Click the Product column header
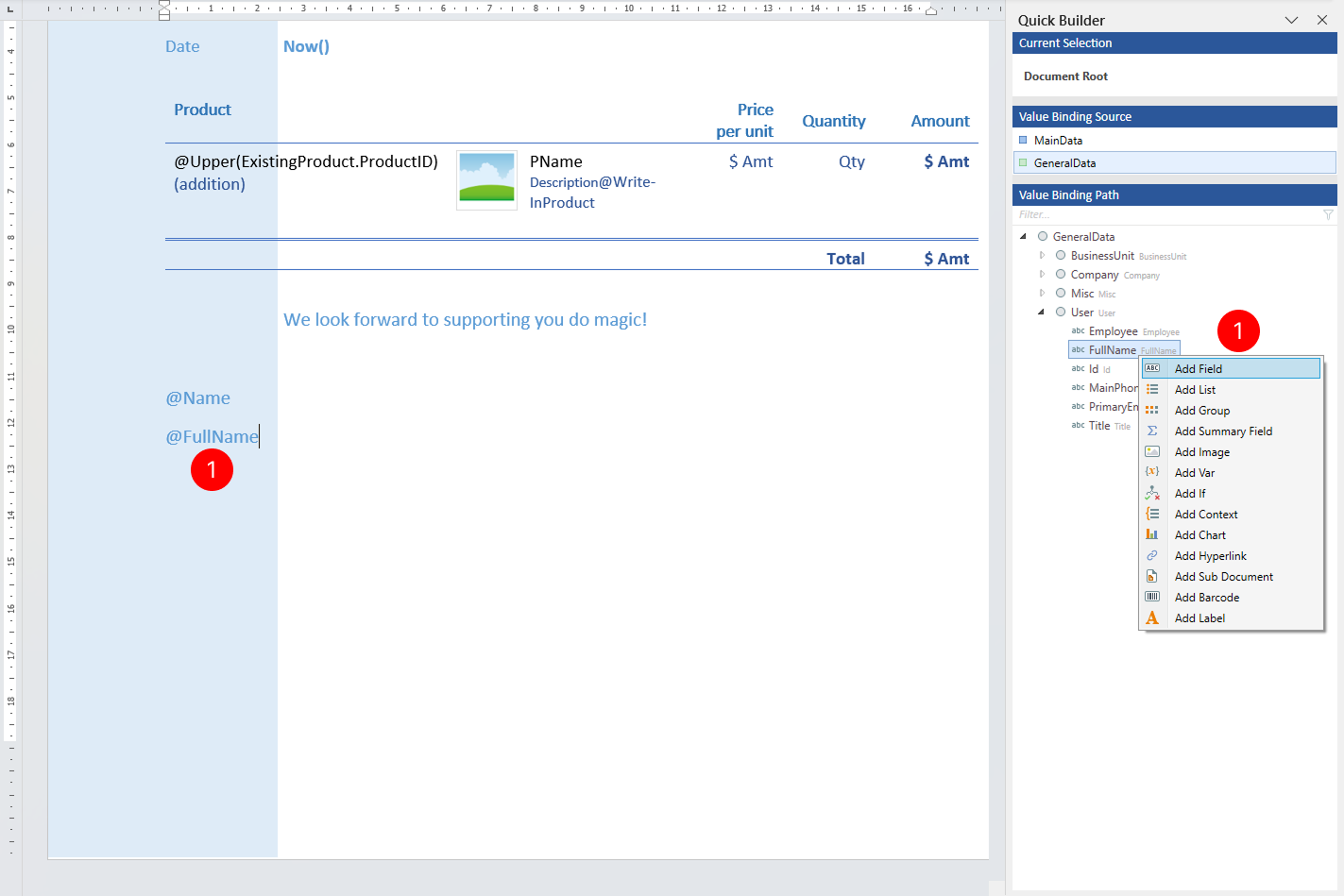 pos(202,110)
